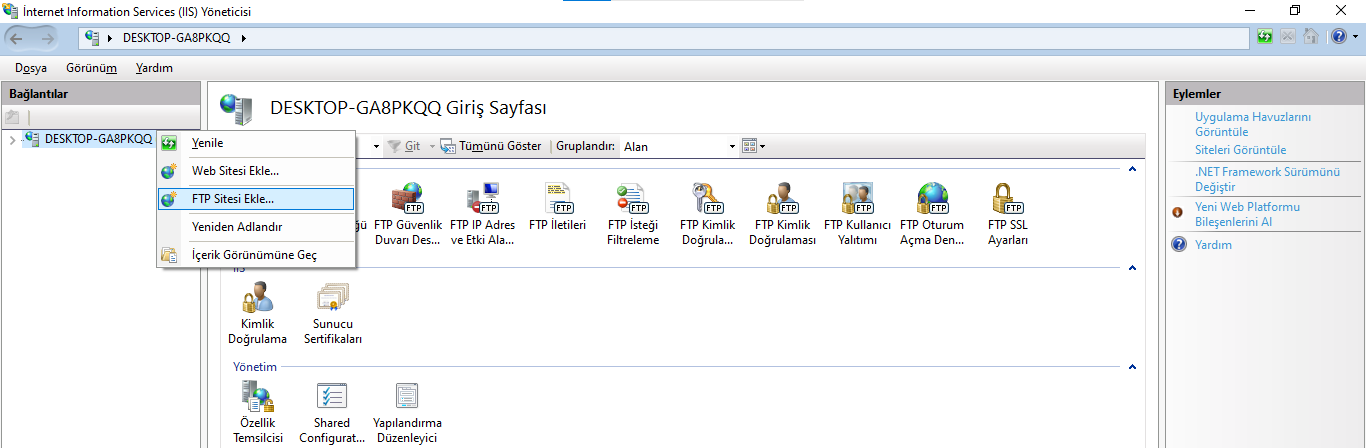Image resolution: width=1366 pixels, height=448 pixels.
Task: Click the IIS Manager icon in title bar
Action: (11, 11)
